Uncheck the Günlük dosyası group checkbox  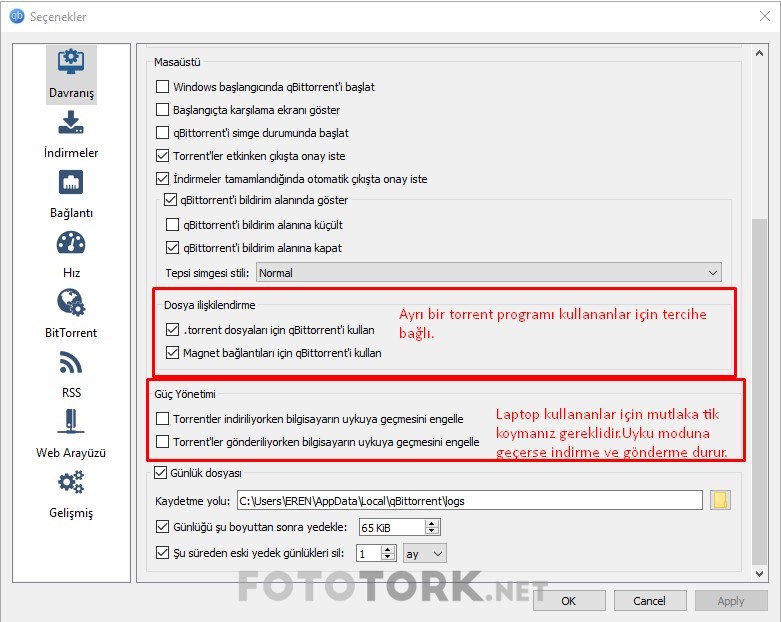(x=160, y=473)
